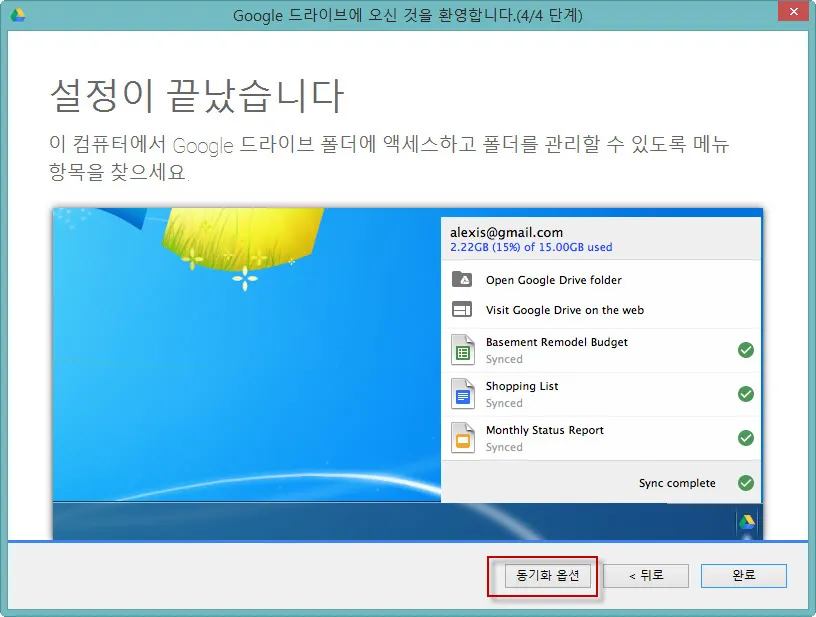Click the Basement Remodel Budget spreadsheet icon
The image size is (816, 617).
click(463, 350)
